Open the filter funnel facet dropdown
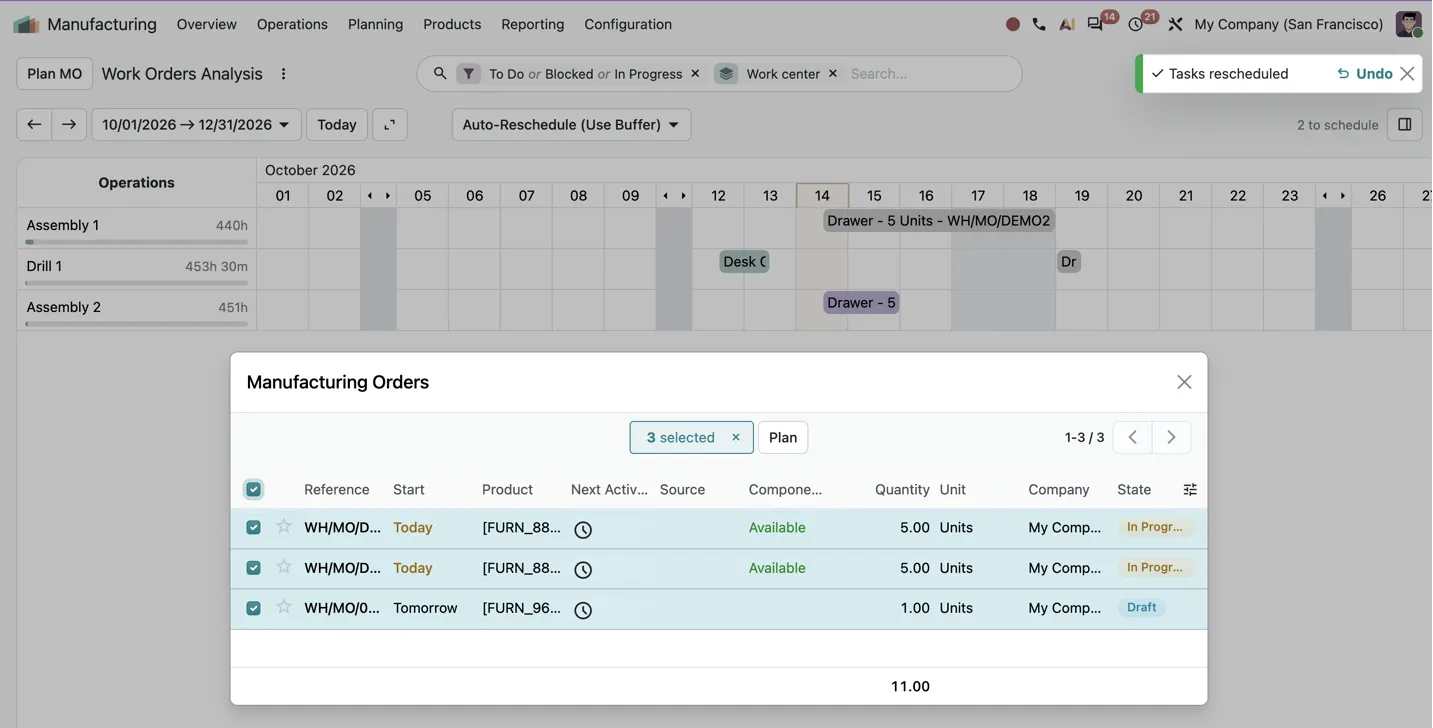The height and width of the screenshot is (728, 1433). pos(468,73)
